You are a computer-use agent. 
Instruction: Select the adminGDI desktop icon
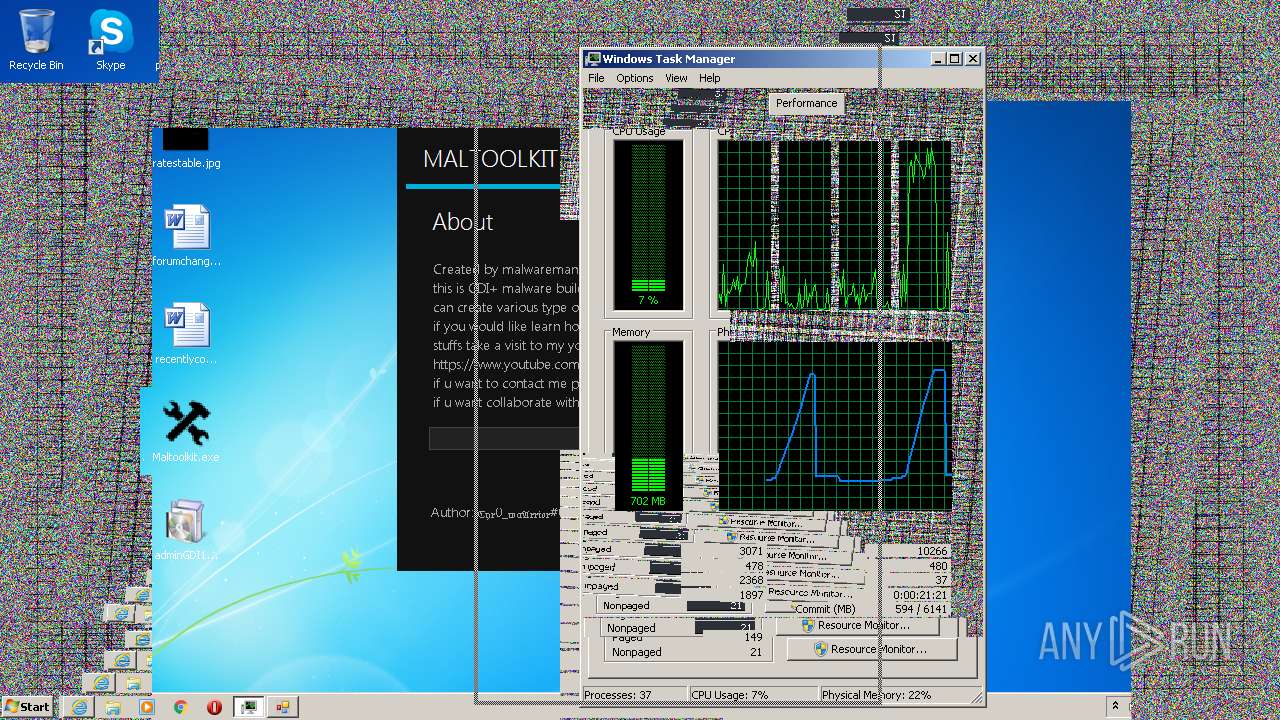(x=186, y=530)
